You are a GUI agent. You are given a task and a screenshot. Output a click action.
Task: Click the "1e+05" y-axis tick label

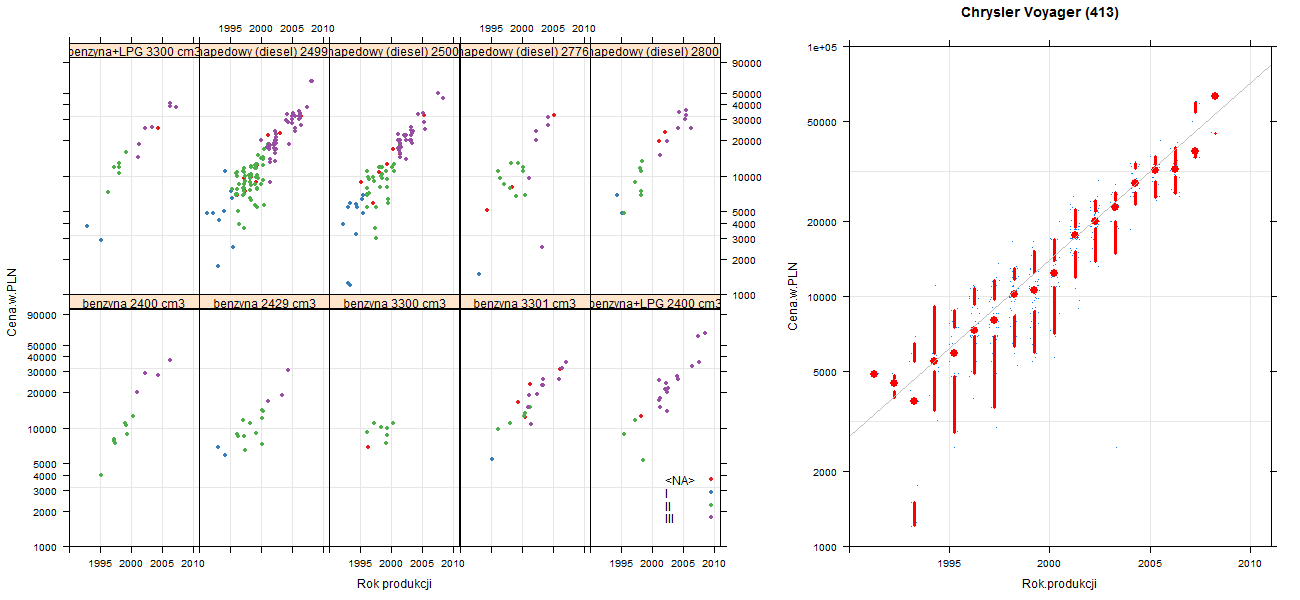tap(824, 47)
